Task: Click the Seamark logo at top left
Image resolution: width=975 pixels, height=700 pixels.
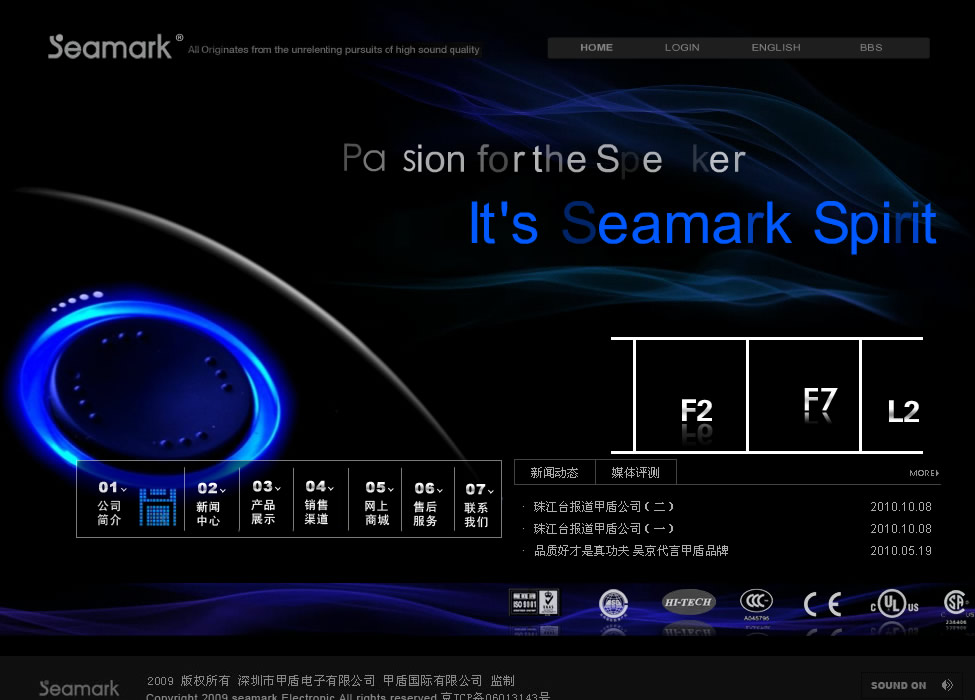Action: click(x=116, y=47)
